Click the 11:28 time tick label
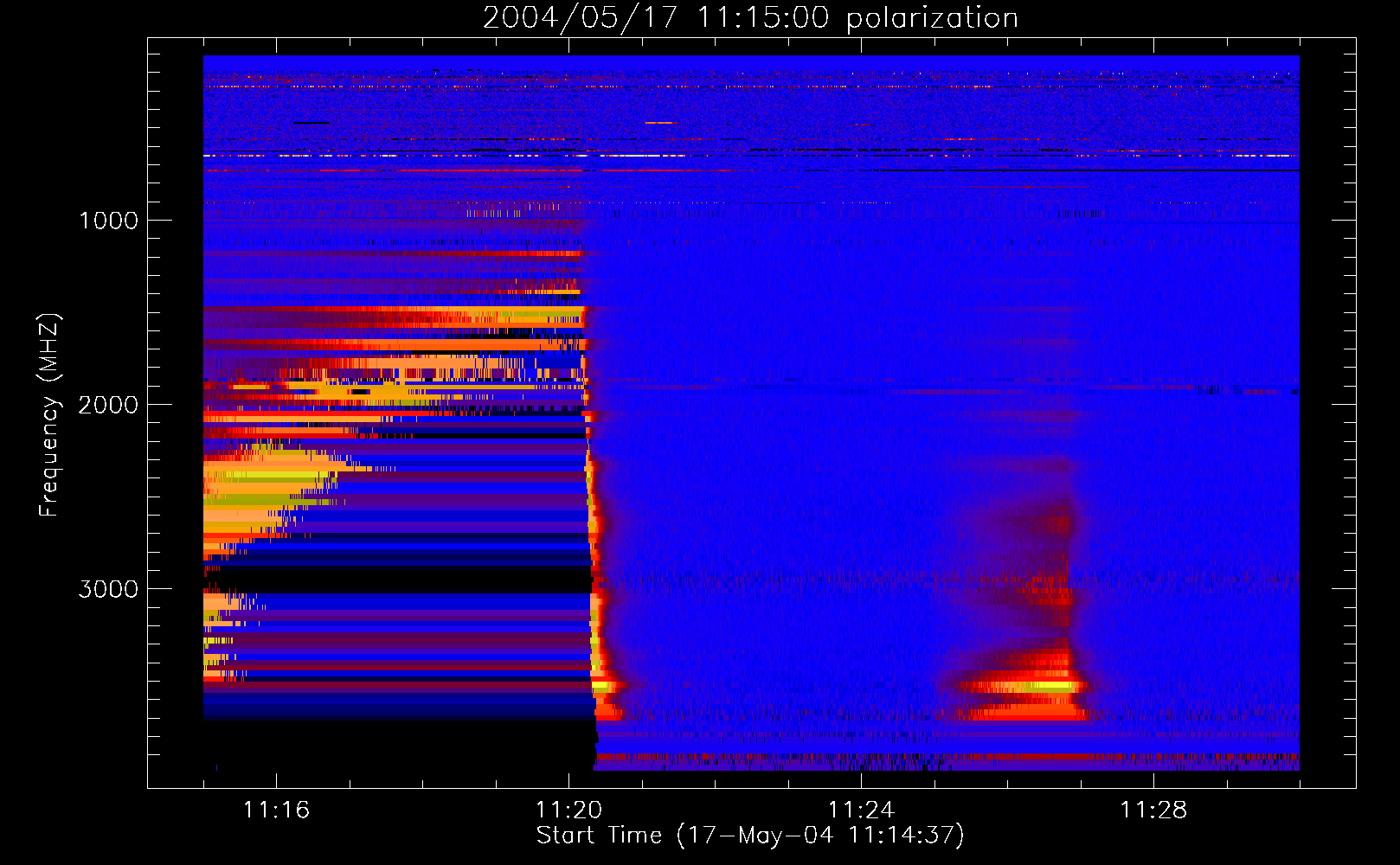The image size is (1400, 865). pyautogui.click(x=1153, y=810)
